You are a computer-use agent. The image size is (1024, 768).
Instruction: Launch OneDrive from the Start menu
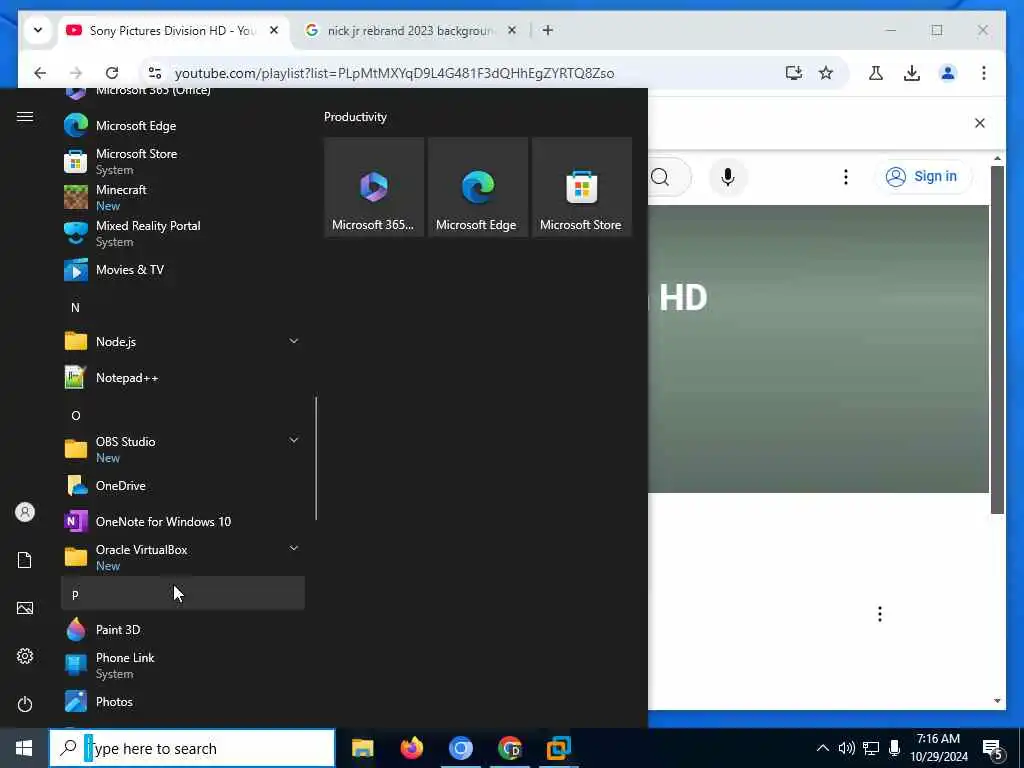(x=183, y=486)
